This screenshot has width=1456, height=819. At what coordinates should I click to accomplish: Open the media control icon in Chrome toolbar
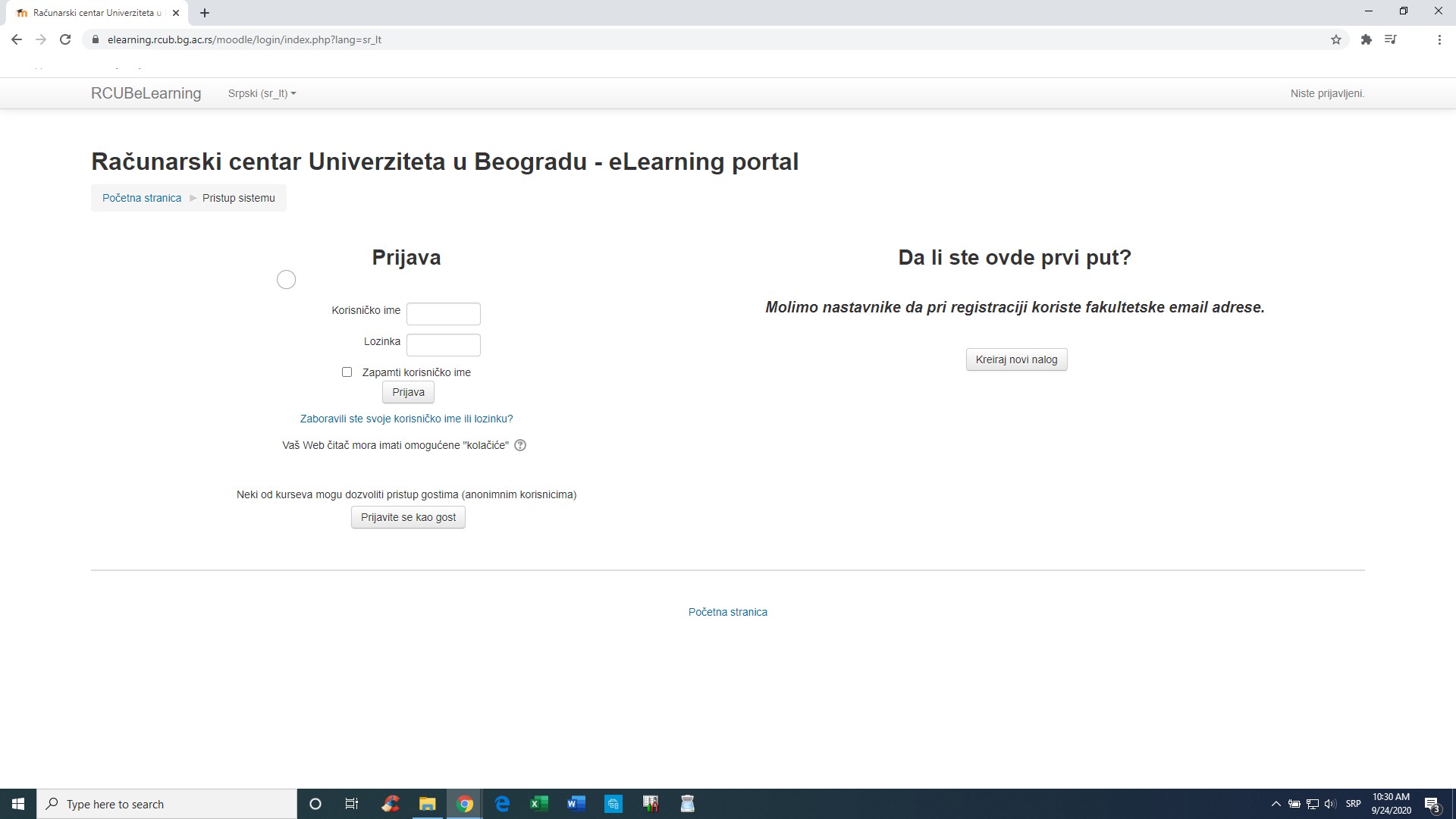[1390, 39]
